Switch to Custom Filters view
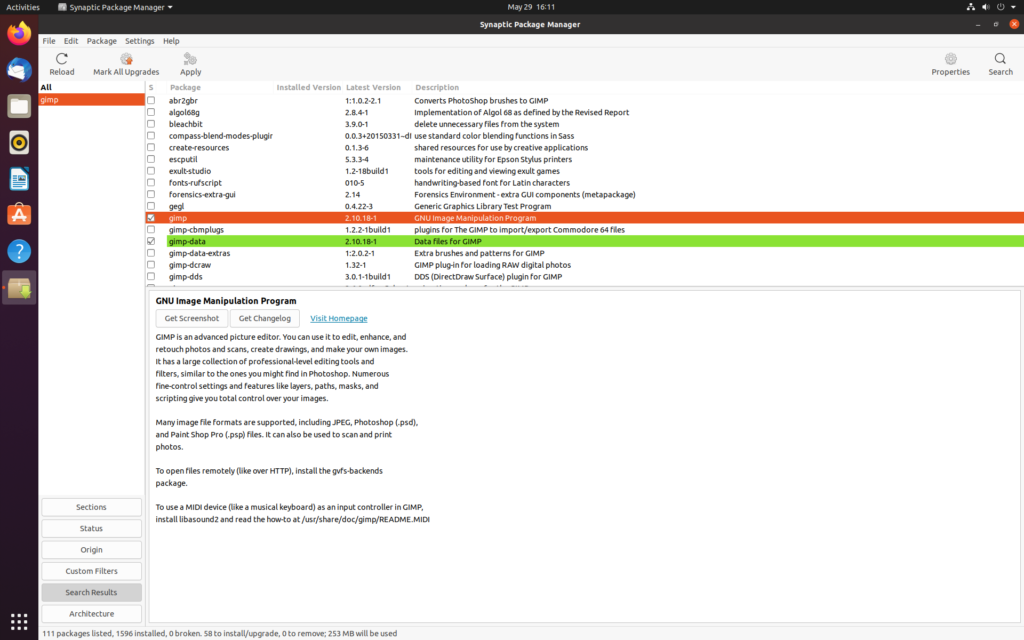1024x640 pixels. pos(91,571)
